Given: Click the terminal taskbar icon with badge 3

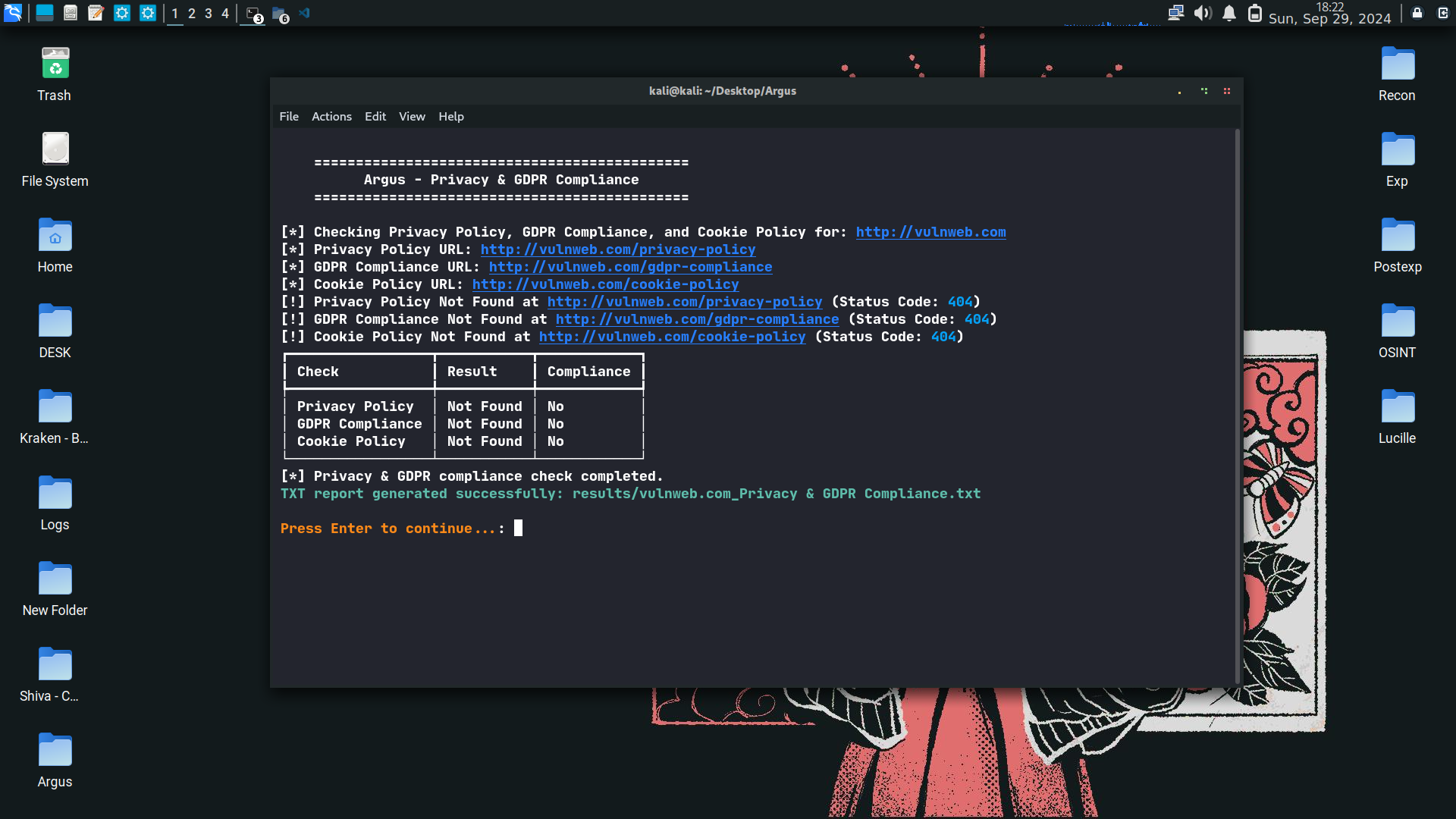Looking at the screenshot, I should click(x=254, y=14).
